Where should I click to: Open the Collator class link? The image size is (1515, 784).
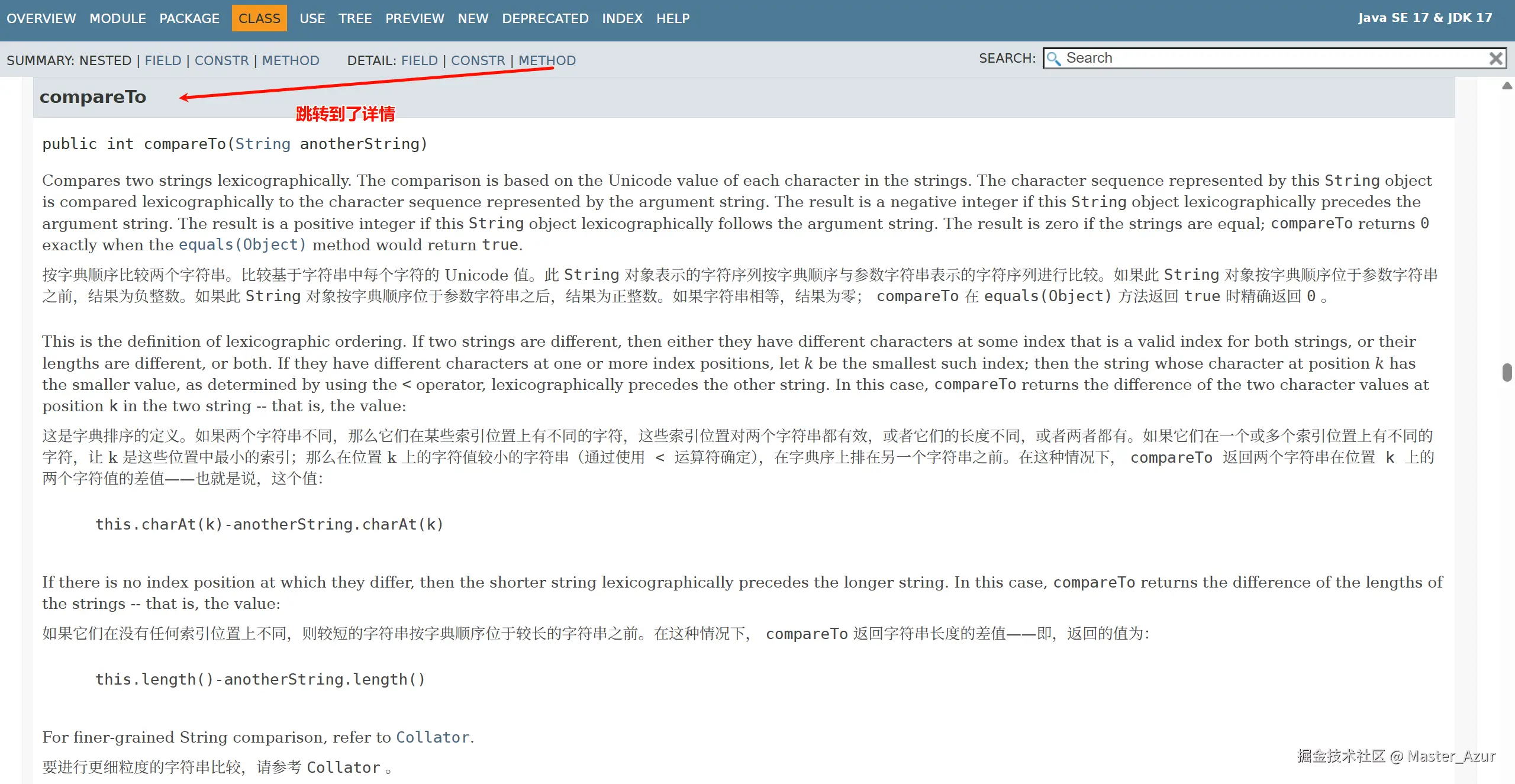pyautogui.click(x=433, y=737)
